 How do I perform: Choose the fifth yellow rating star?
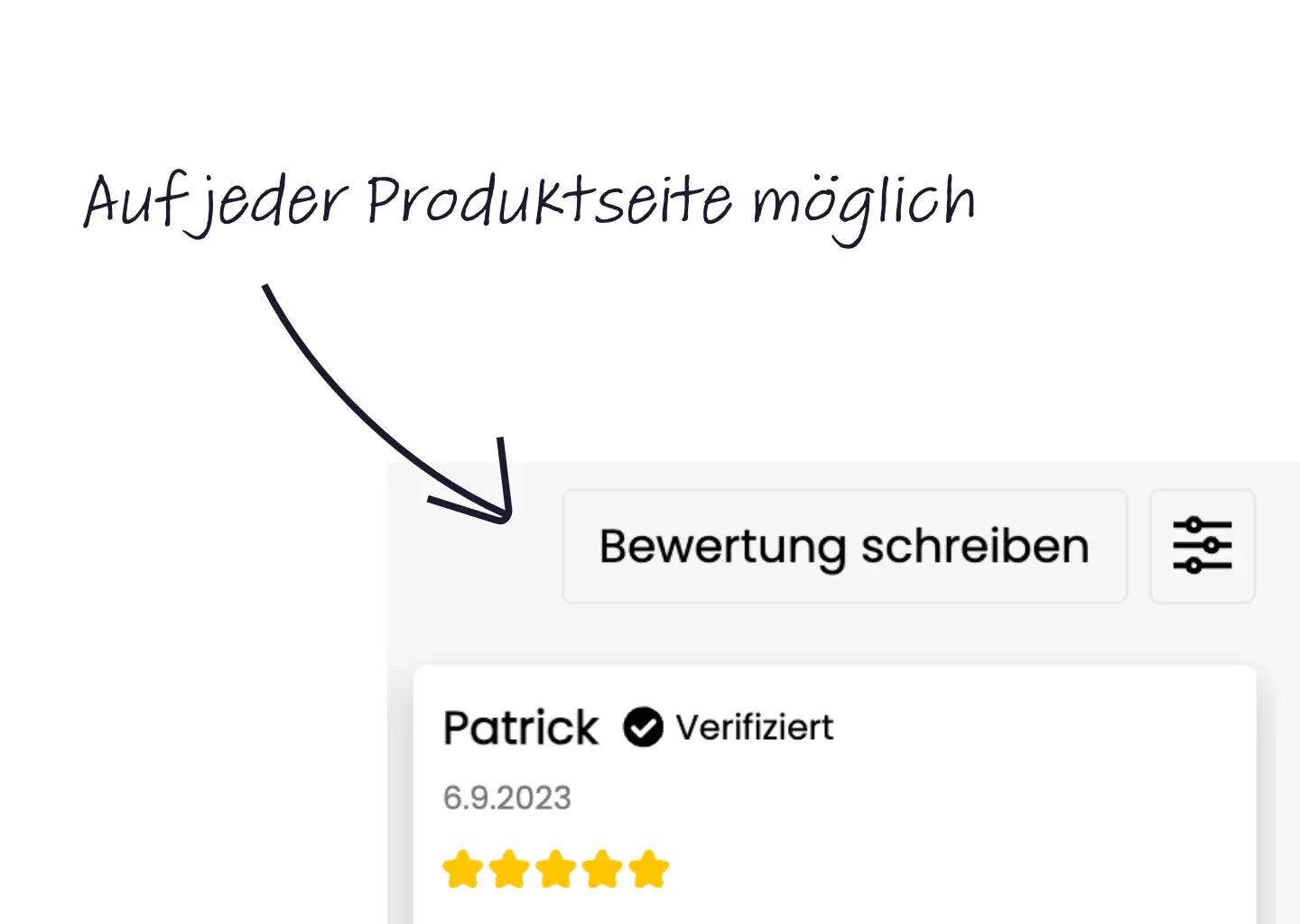coord(649,870)
